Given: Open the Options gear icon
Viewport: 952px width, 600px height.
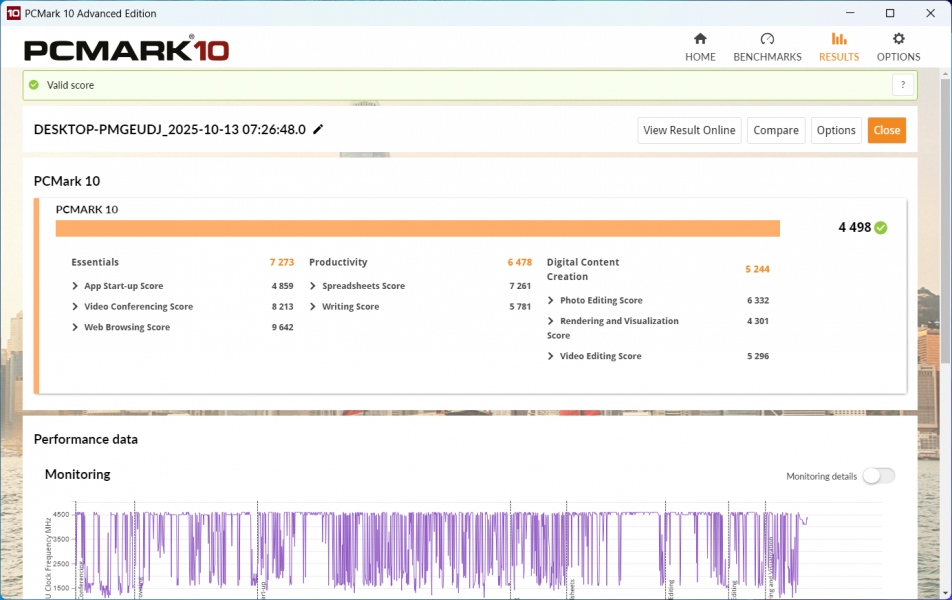Looking at the screenshot, I should point(898,39).
